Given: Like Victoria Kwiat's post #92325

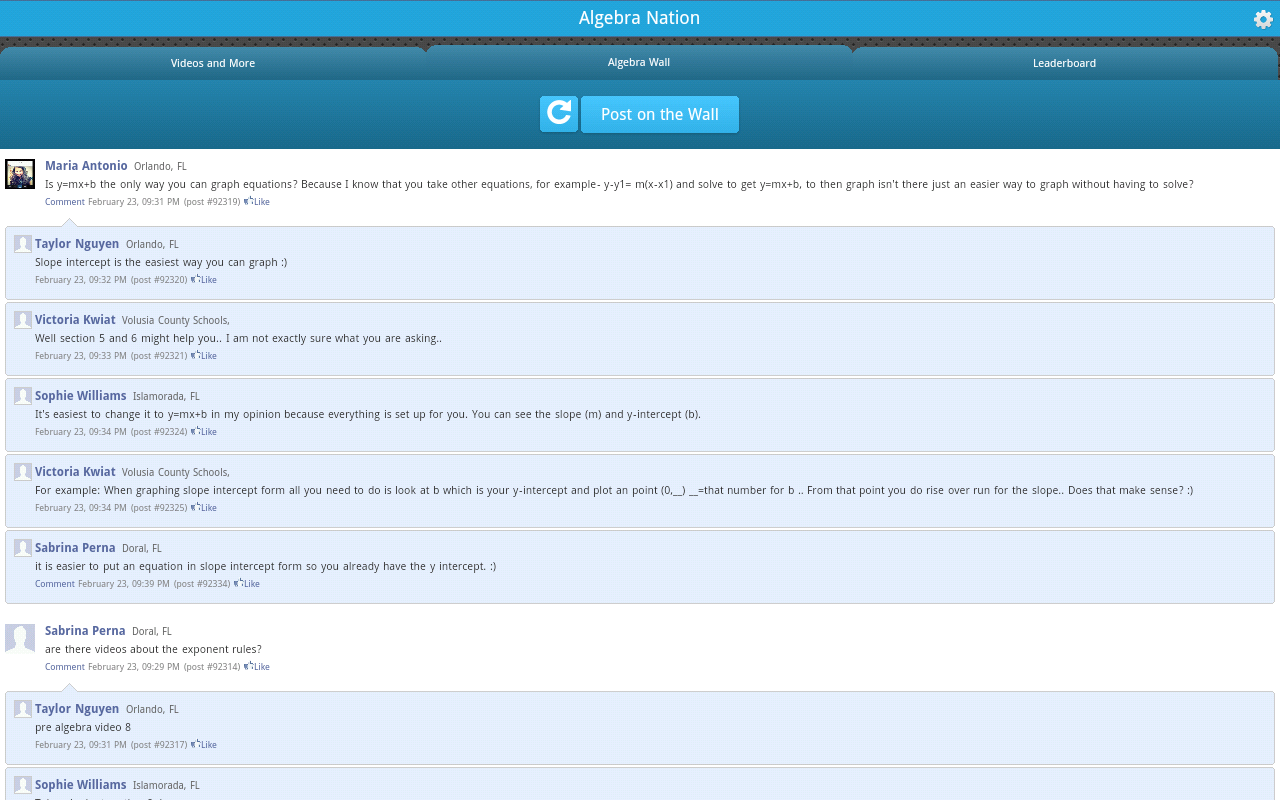Looking at the screenshot, I should 204,508.
